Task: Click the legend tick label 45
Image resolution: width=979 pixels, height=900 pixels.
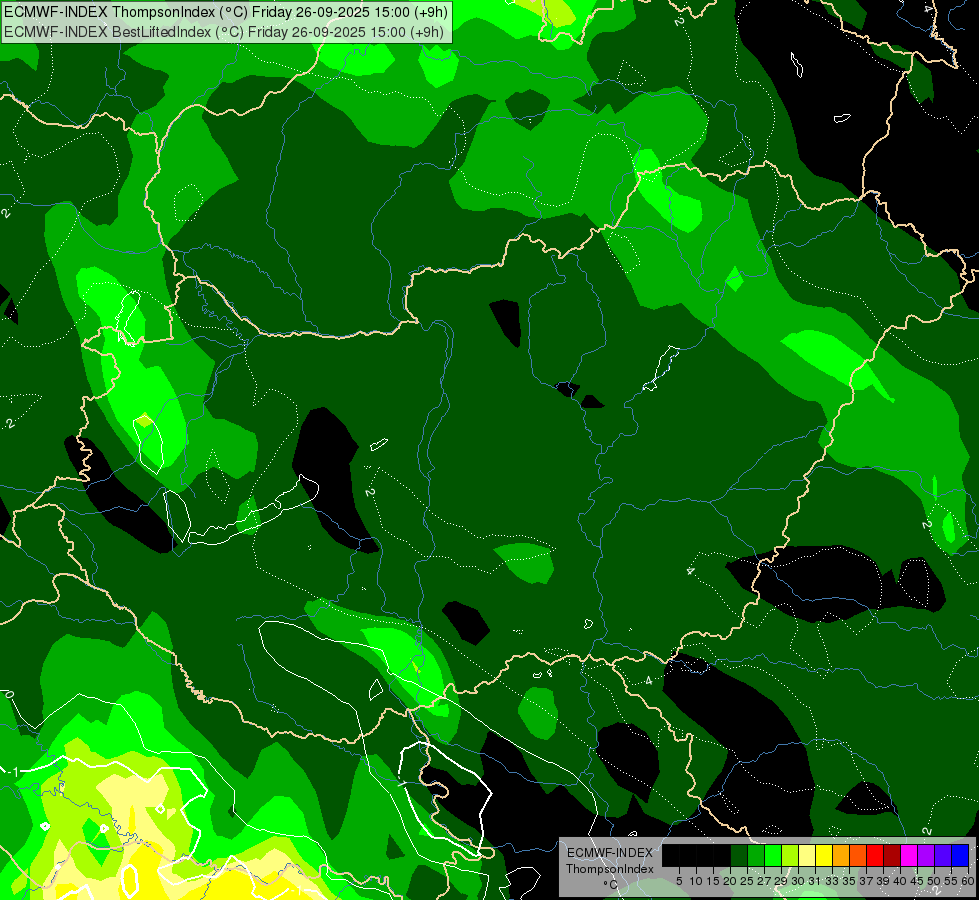Action: tap(917, 881)
